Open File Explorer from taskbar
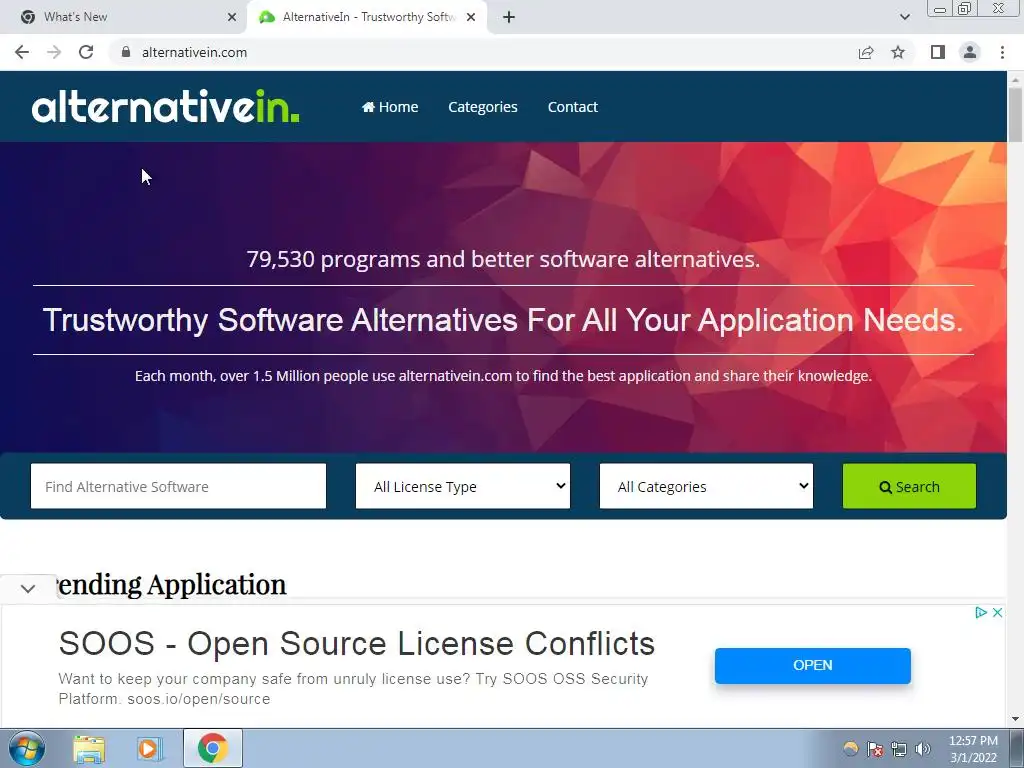The height and width of the screenshot is (768, 1024). 89,748
